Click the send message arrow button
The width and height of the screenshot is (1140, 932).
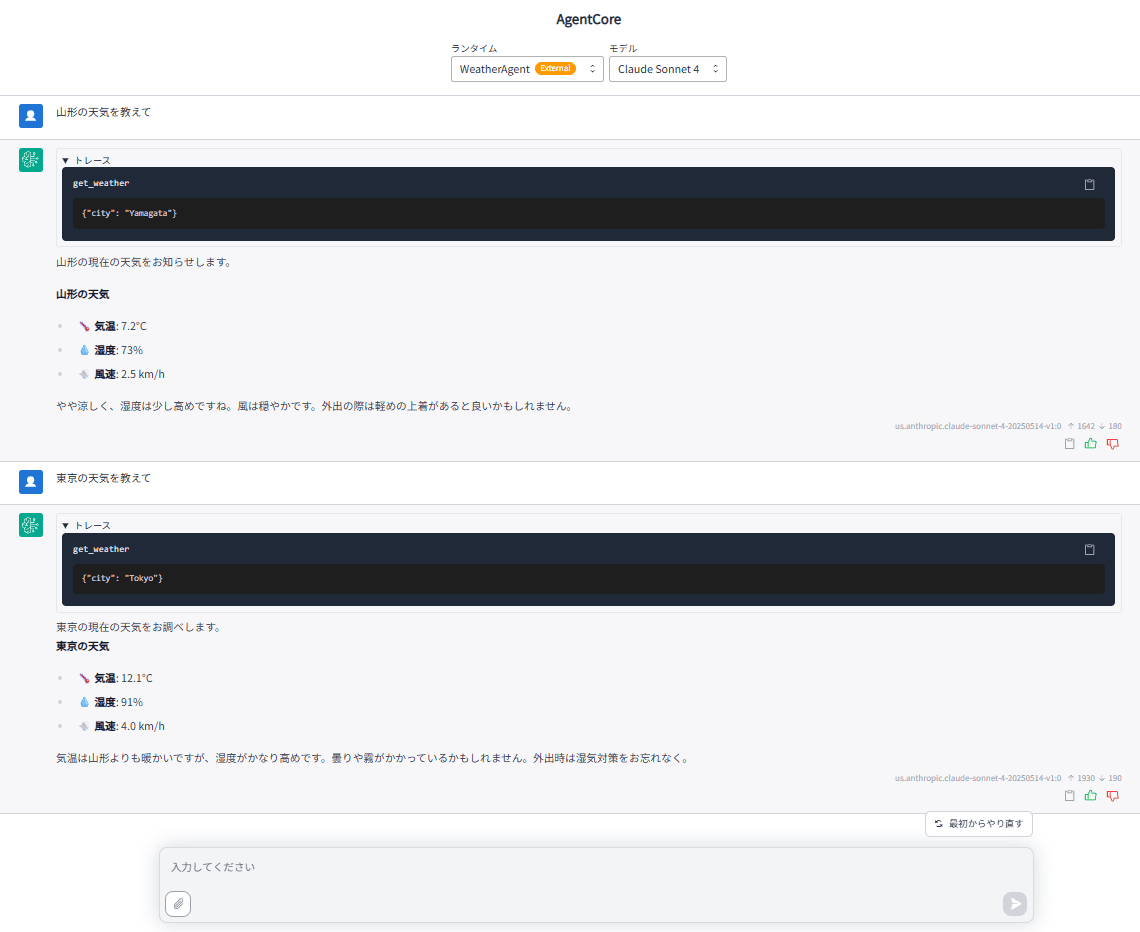click(1015, 904)
